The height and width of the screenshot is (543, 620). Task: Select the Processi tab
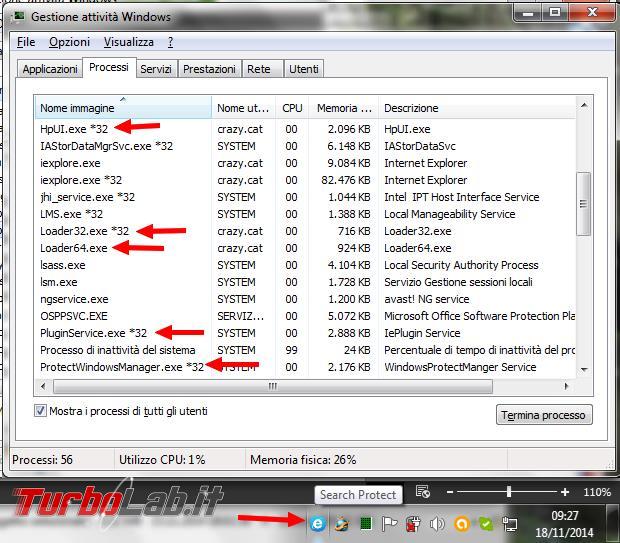pyautogui.click(x=109, y=67)
